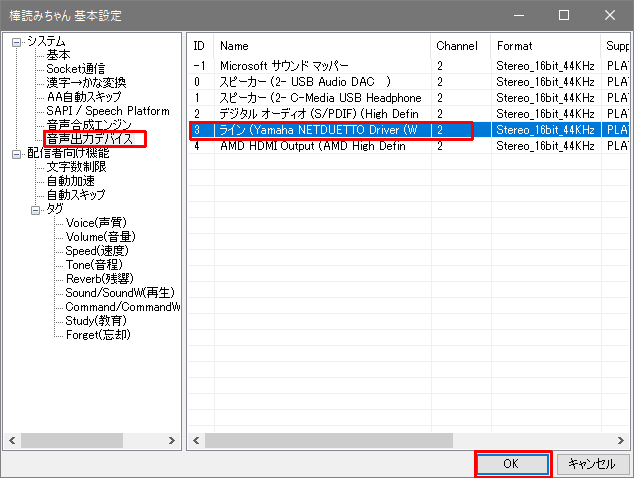Open Reverb(残響) tag settings
The height and width of the screenshot is (478, 634).
click(x=99, y=279)
